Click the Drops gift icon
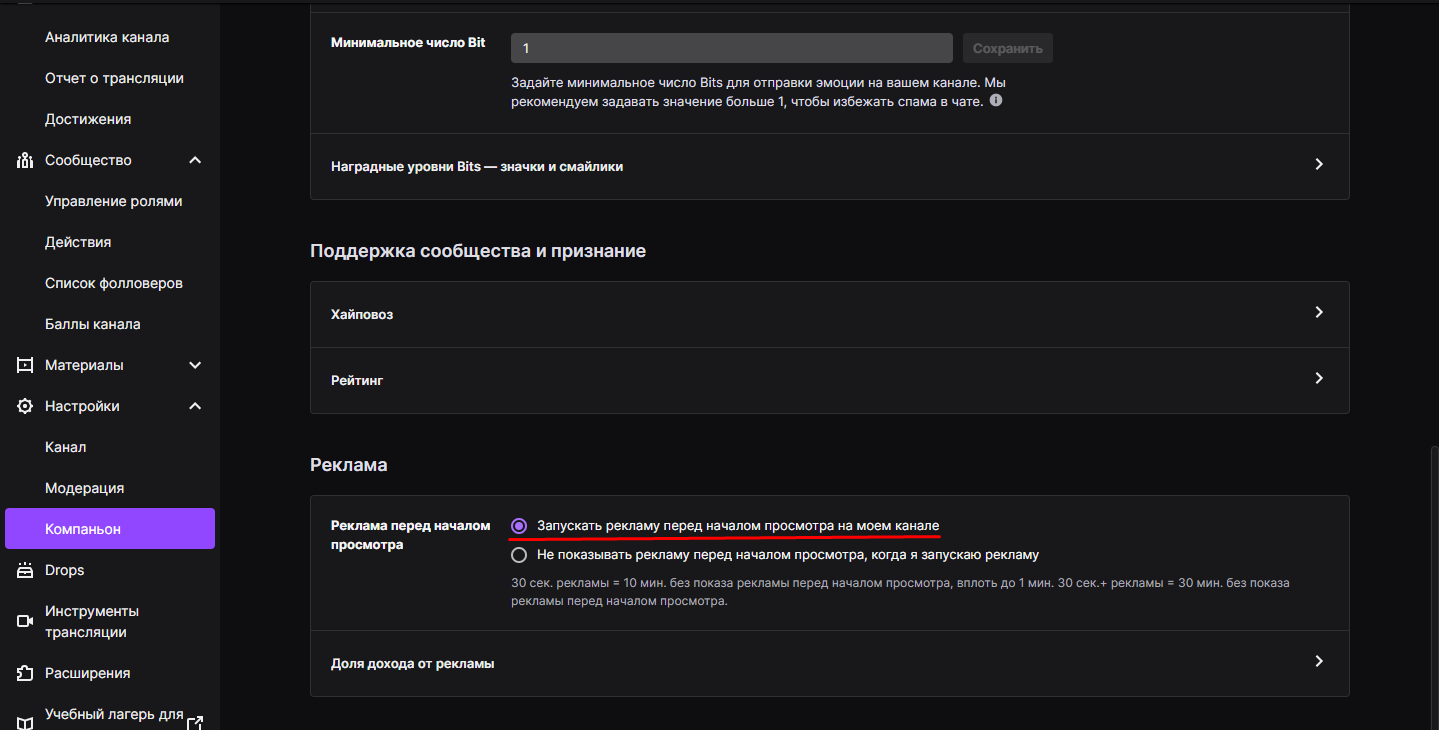1439x730 pixels. click(25, 570)
